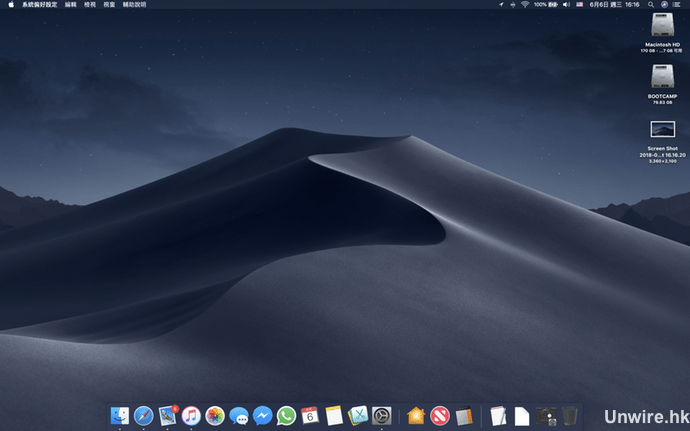The image size is (690, 431).
Task: Click the menu bar icon left of Wi-Fi
Action: (x=513, y=4)
